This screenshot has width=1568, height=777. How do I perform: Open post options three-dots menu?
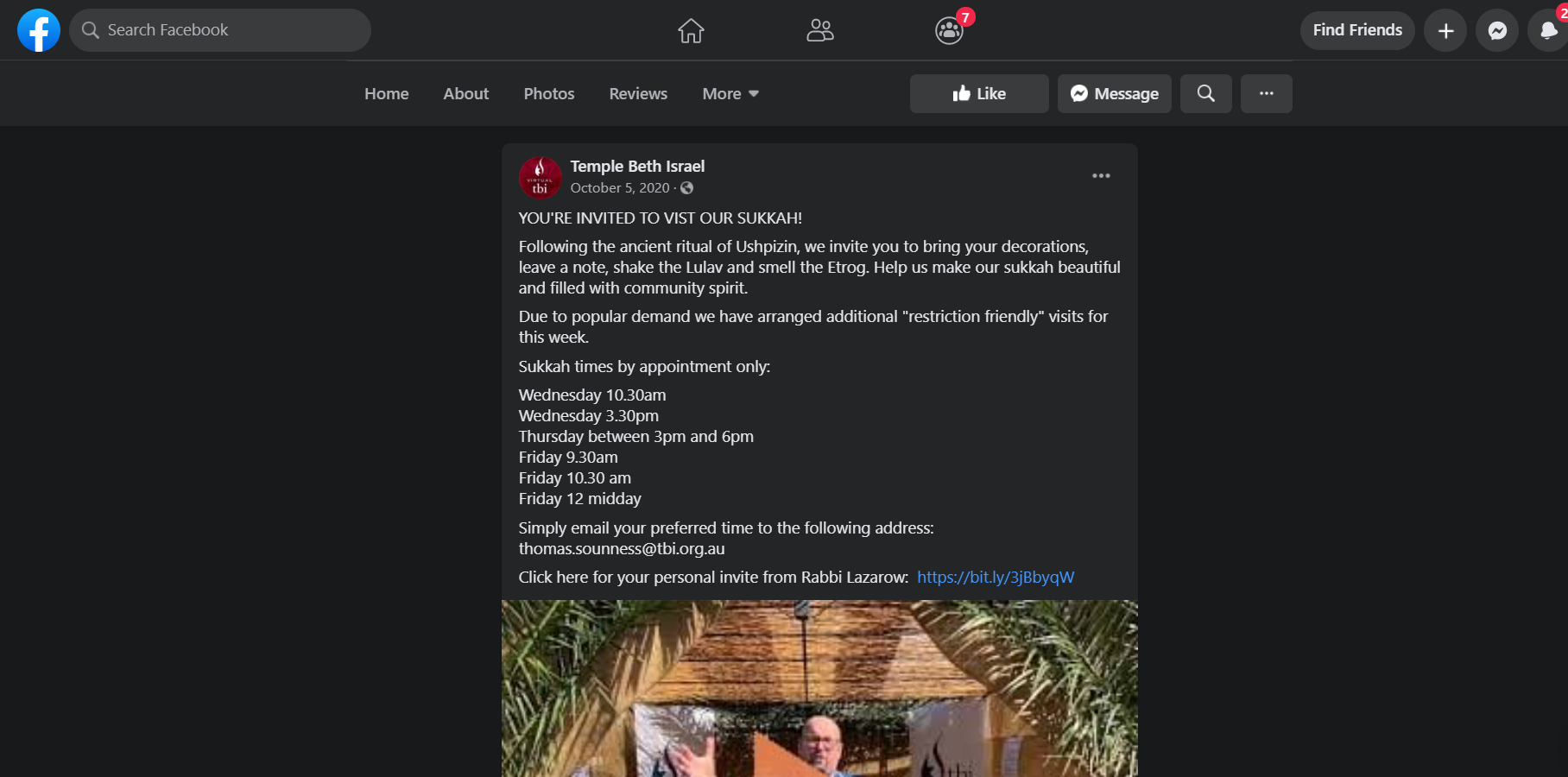1101,176
